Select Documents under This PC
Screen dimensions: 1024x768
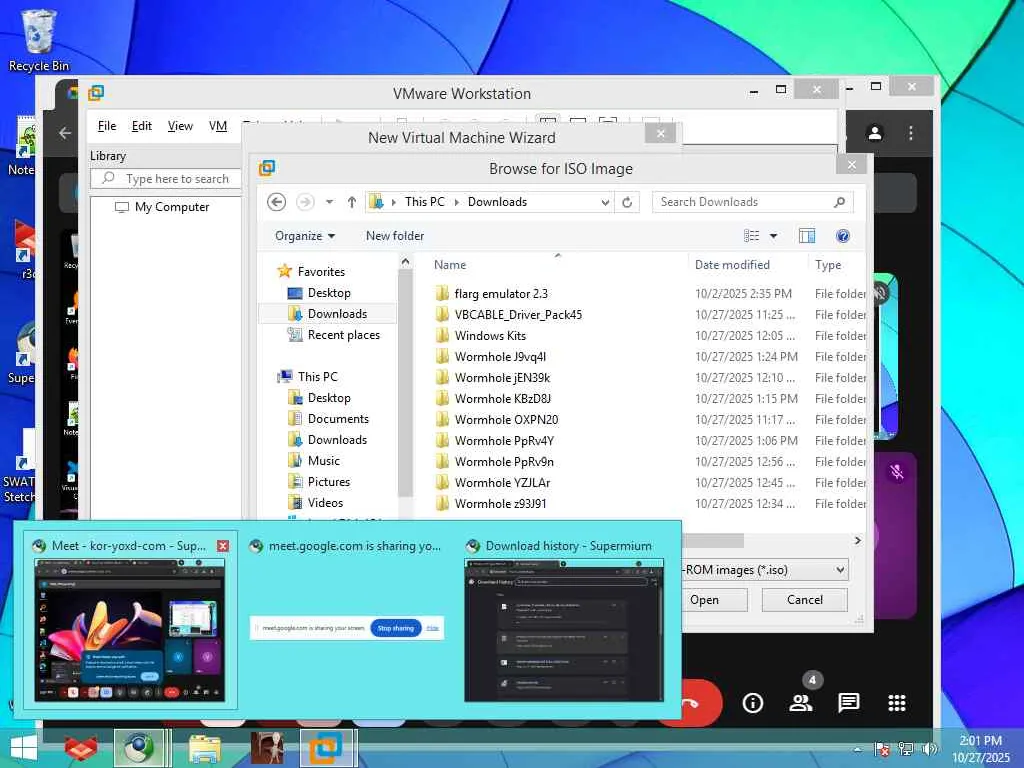328,419
